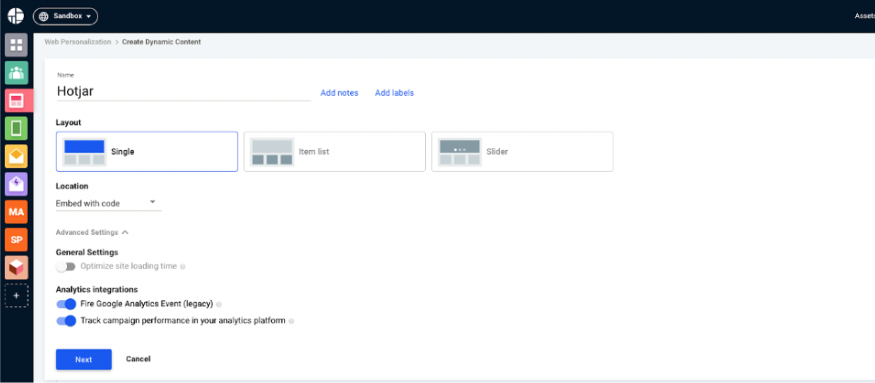Open the teal audiences people sidebar icon
Image resolution: width=875 pixels, height=383 pixels.
(x=16, y=73)
